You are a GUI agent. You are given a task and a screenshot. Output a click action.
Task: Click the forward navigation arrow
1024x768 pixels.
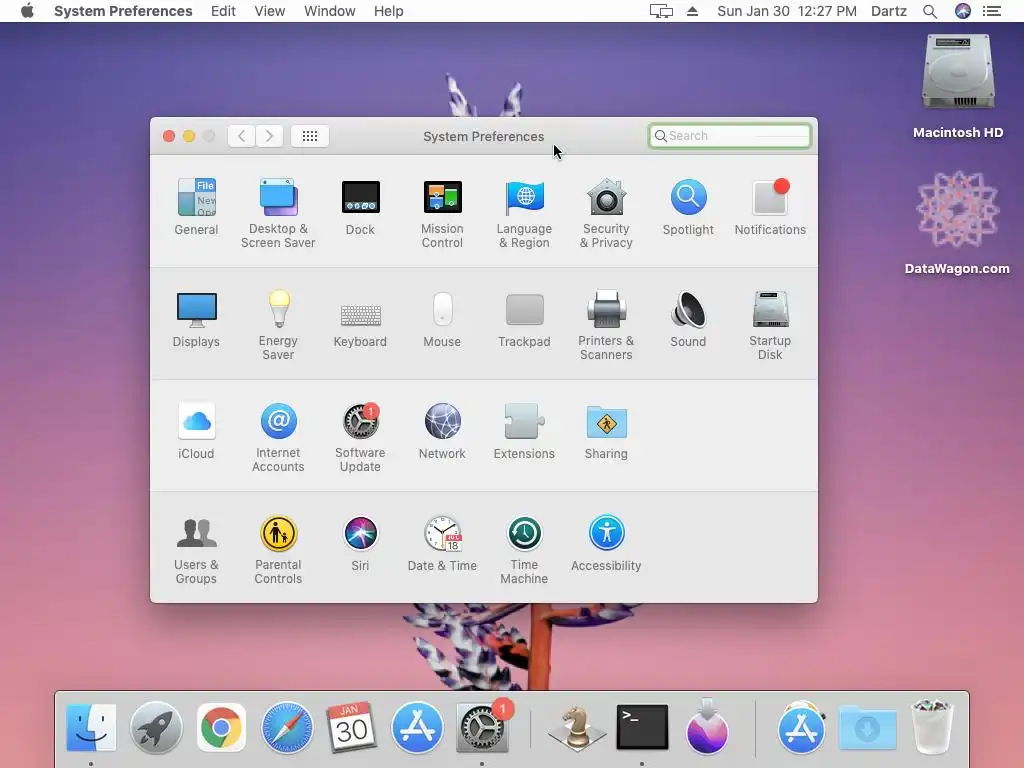[x=269, y=136]
